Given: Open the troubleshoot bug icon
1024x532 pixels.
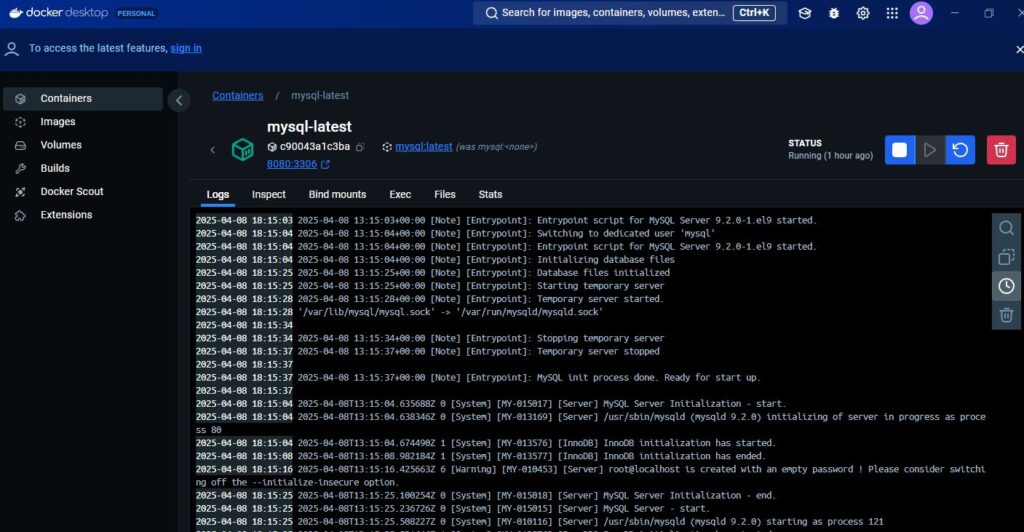Looking at the screenshot, I should [x=834, y=13].
